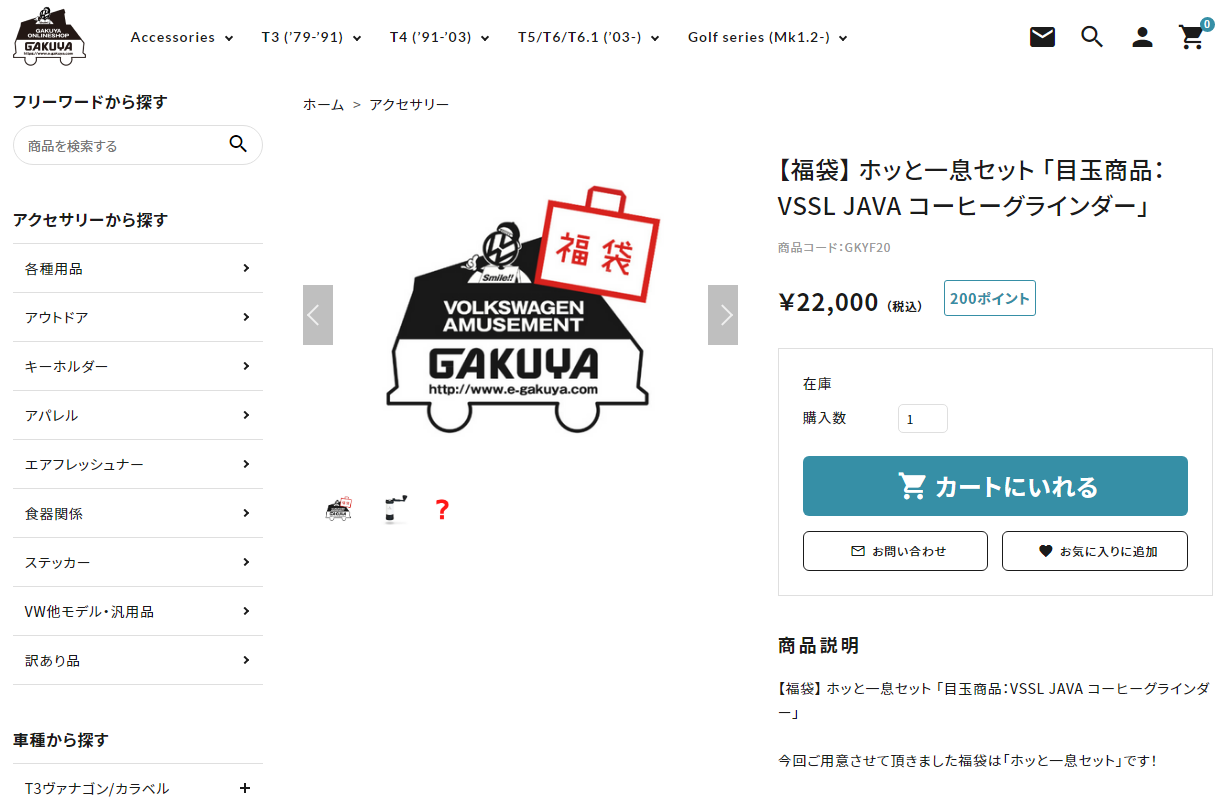Click the GAKUYA online shop logo
The width and height of the screenshot is (1228, 801).
(49, 36)
